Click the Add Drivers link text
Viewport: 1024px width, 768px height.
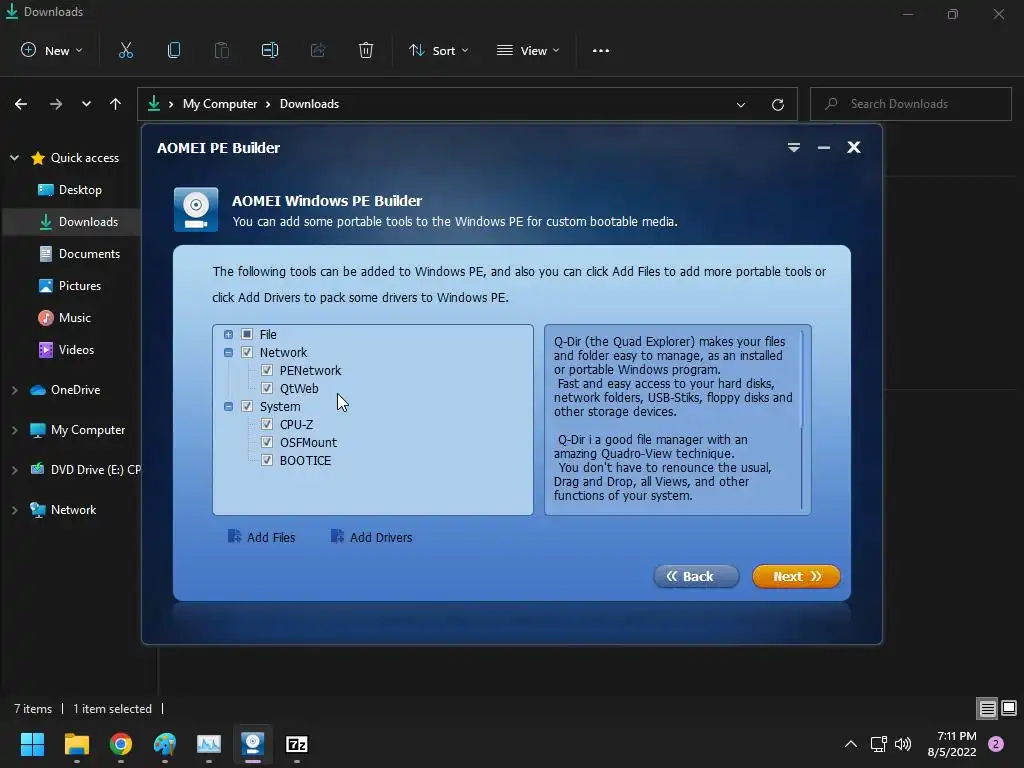click(x=381, y=537)
